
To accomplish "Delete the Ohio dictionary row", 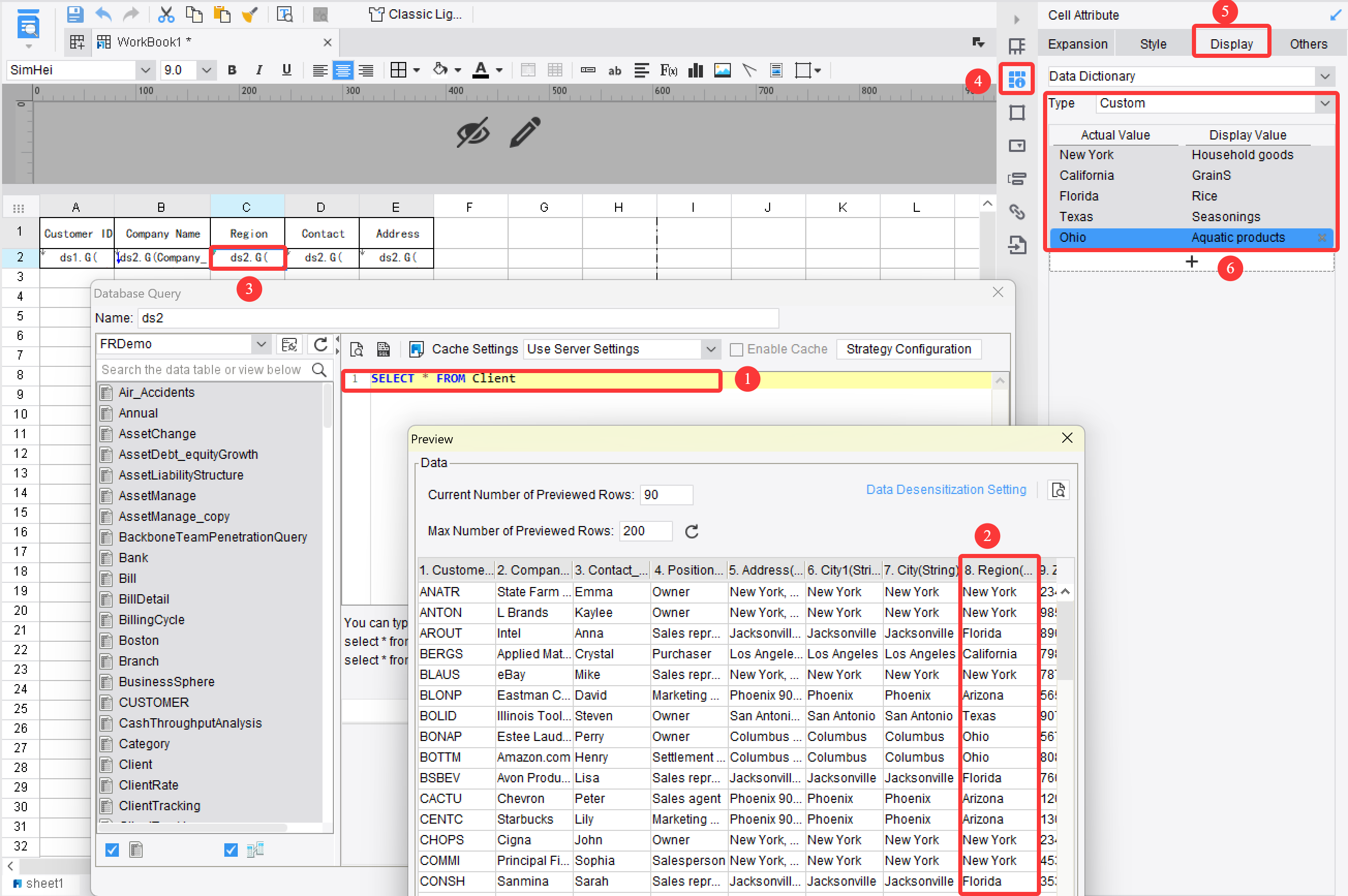I will click(1322, 238).
